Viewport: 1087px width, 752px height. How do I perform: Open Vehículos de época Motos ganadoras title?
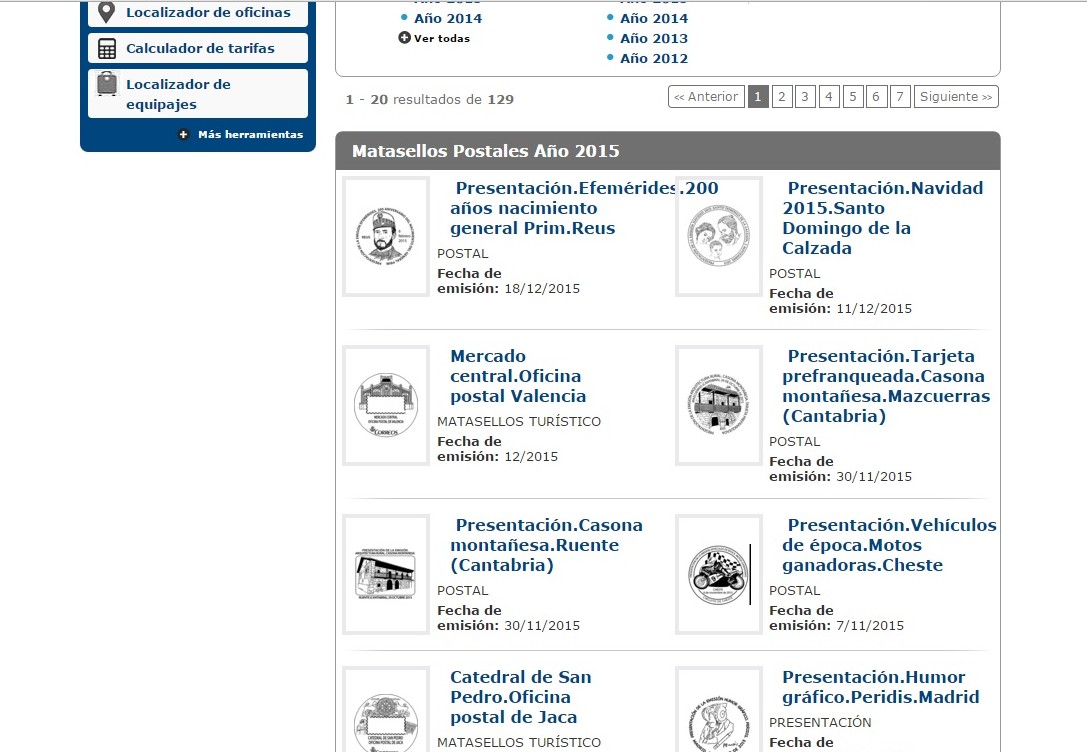pyautogui.click(x=889, y=545)
